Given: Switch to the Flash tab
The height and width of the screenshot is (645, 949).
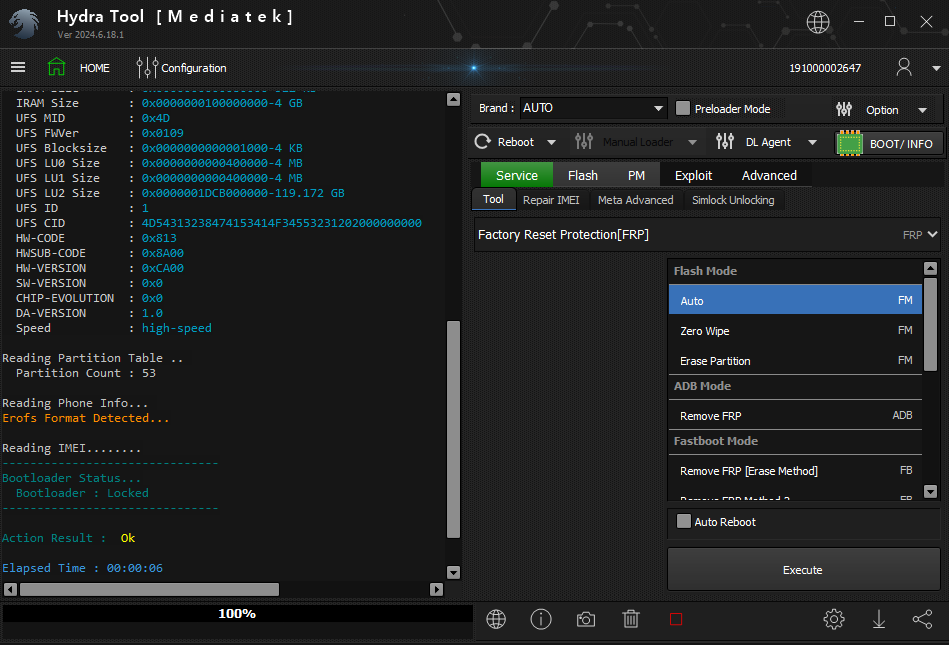Looking at the screenshot, I should 582,175.
